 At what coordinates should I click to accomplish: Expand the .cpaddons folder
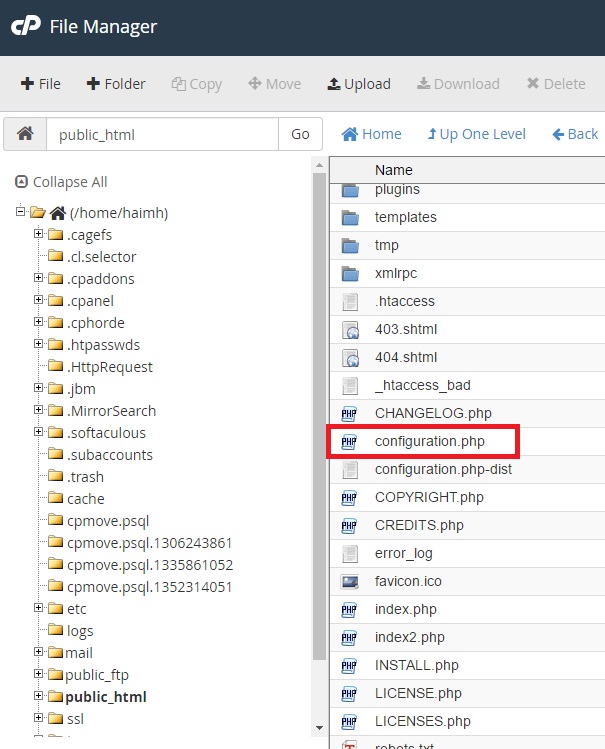click(x=38, y=278)
